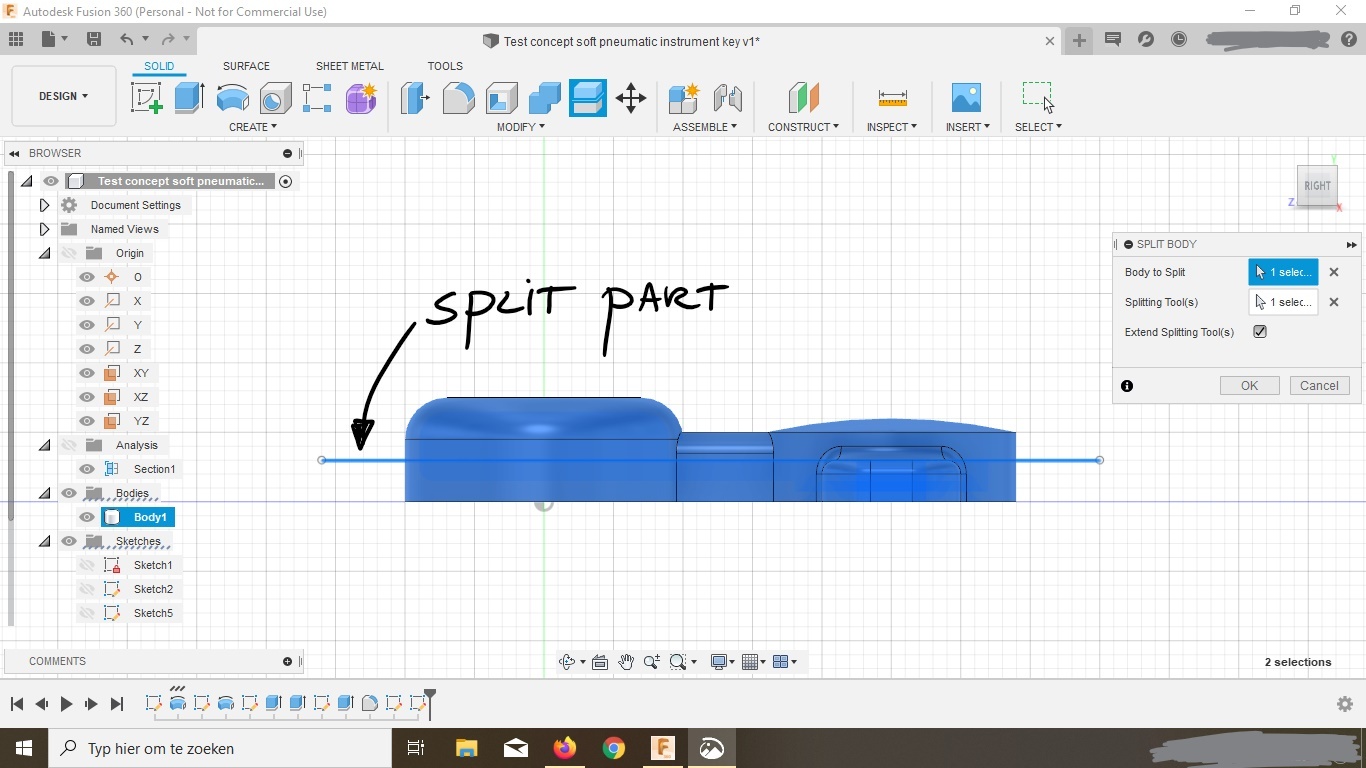1366x768 pixels.
Task: Open the DESIGN workspace dropdown
Action: (64, 96)
